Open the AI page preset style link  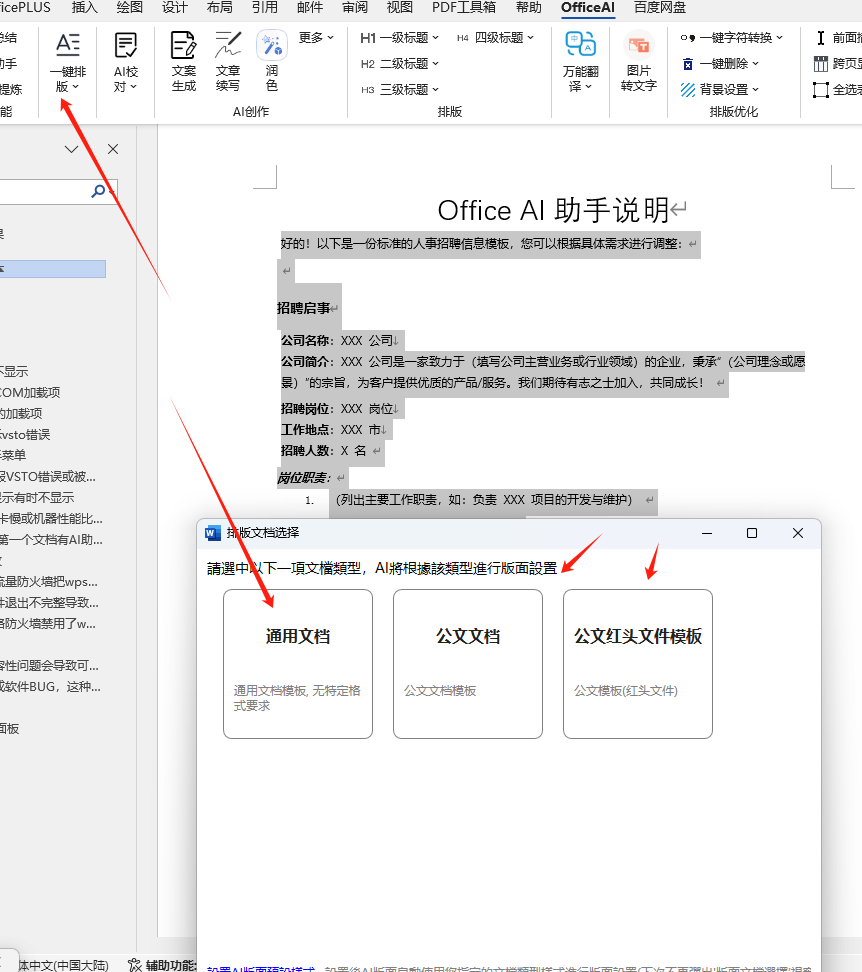click(x=261, y=968)
